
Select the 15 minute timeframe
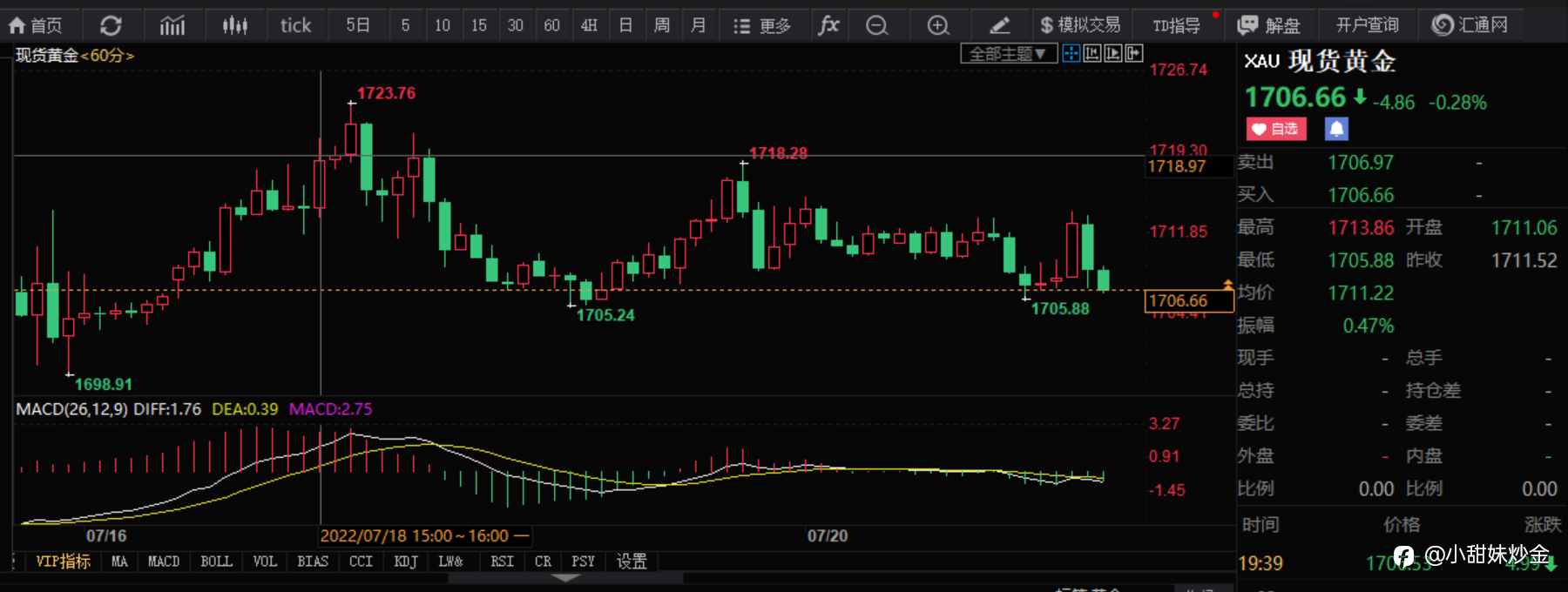(x=479, y=25)
